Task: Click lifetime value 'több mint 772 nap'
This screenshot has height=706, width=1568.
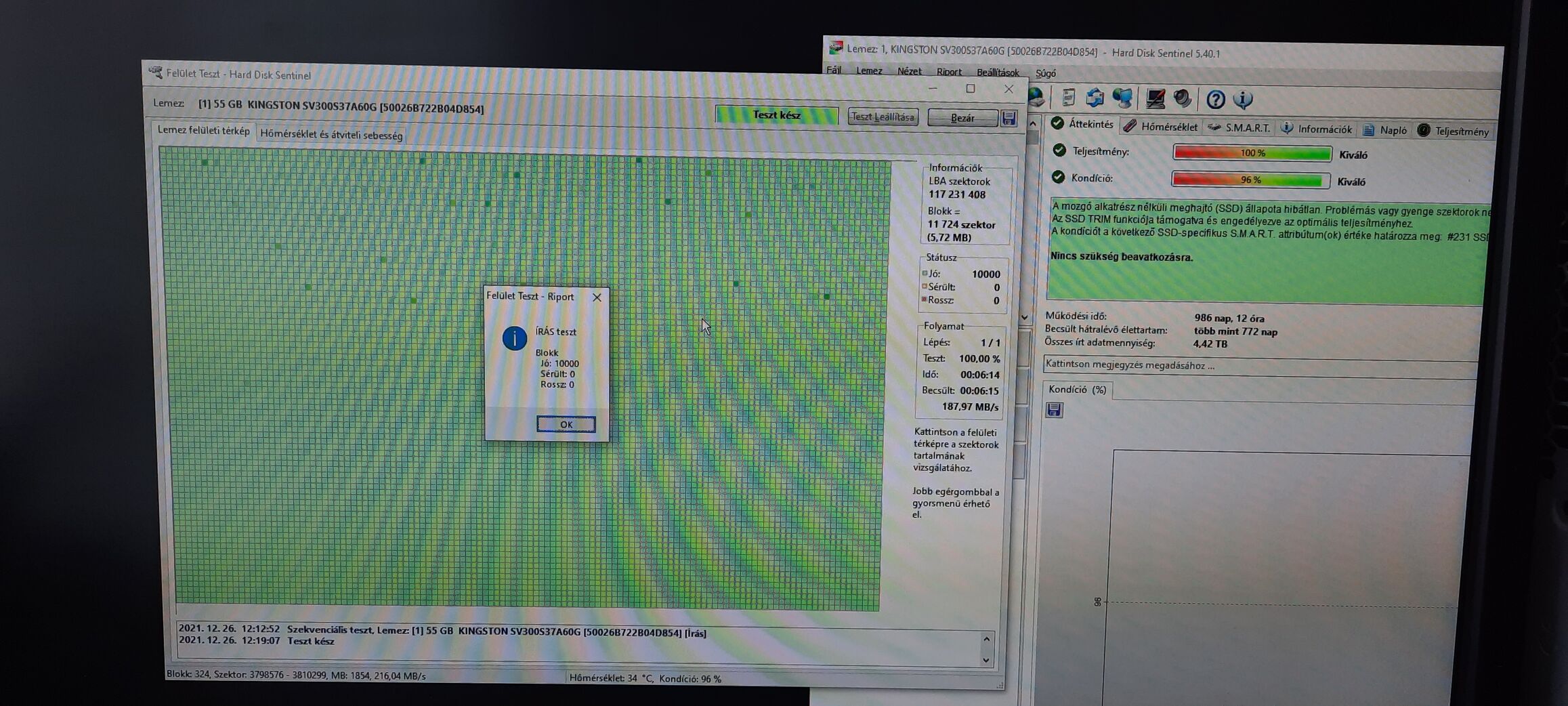Action: 1235,331
